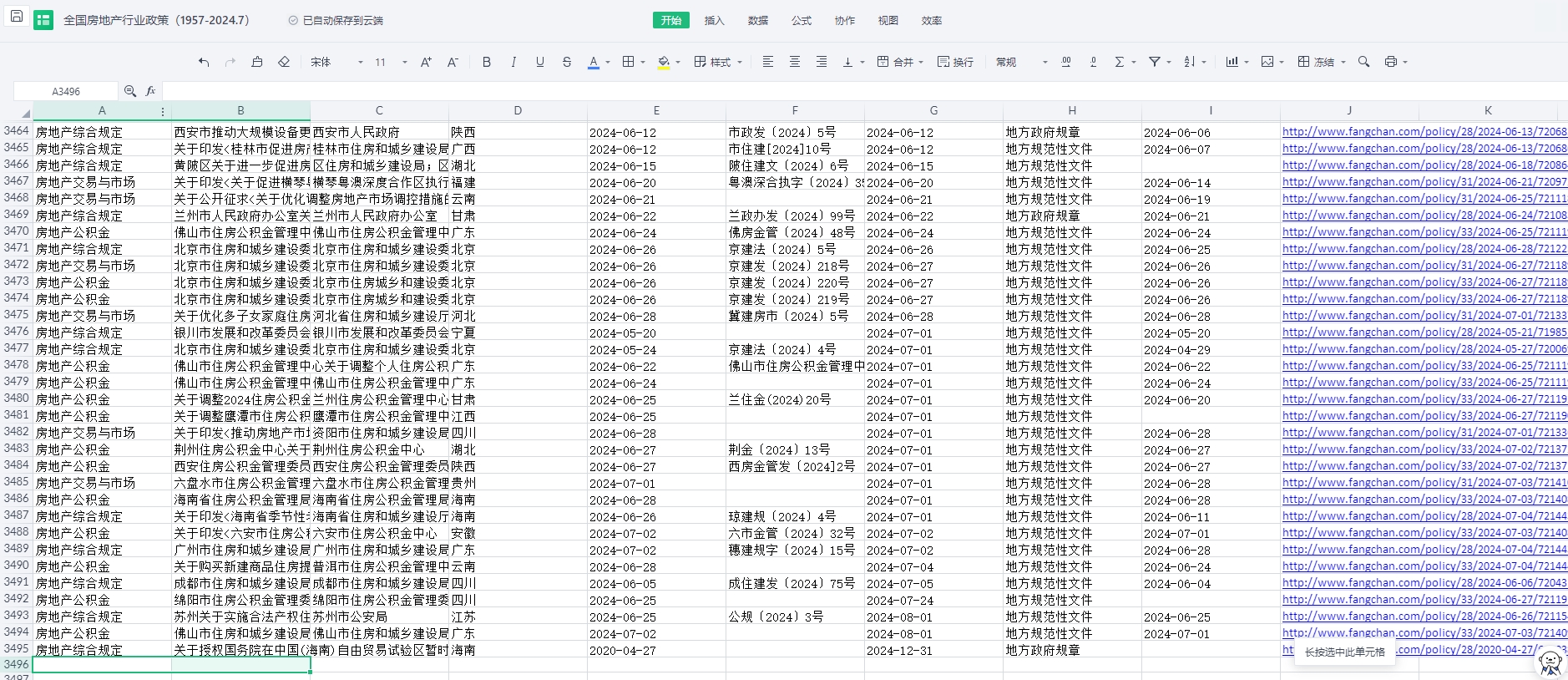Switch to the 开始 tab
Screen dimensions: 1568x680
pyautogui.click(x=671, y=20)
